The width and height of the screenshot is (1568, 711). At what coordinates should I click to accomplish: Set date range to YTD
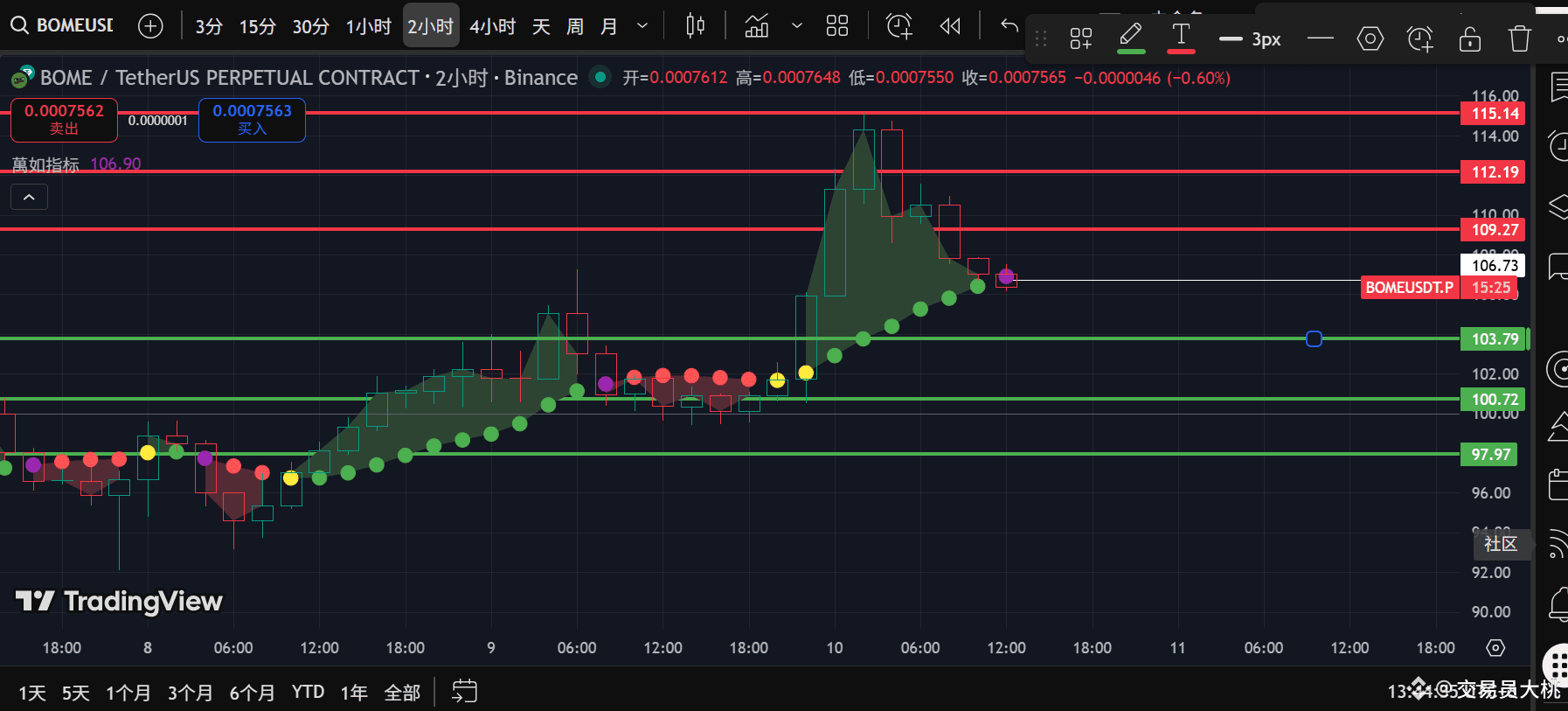pyautogui.click(x=308, y=693)
